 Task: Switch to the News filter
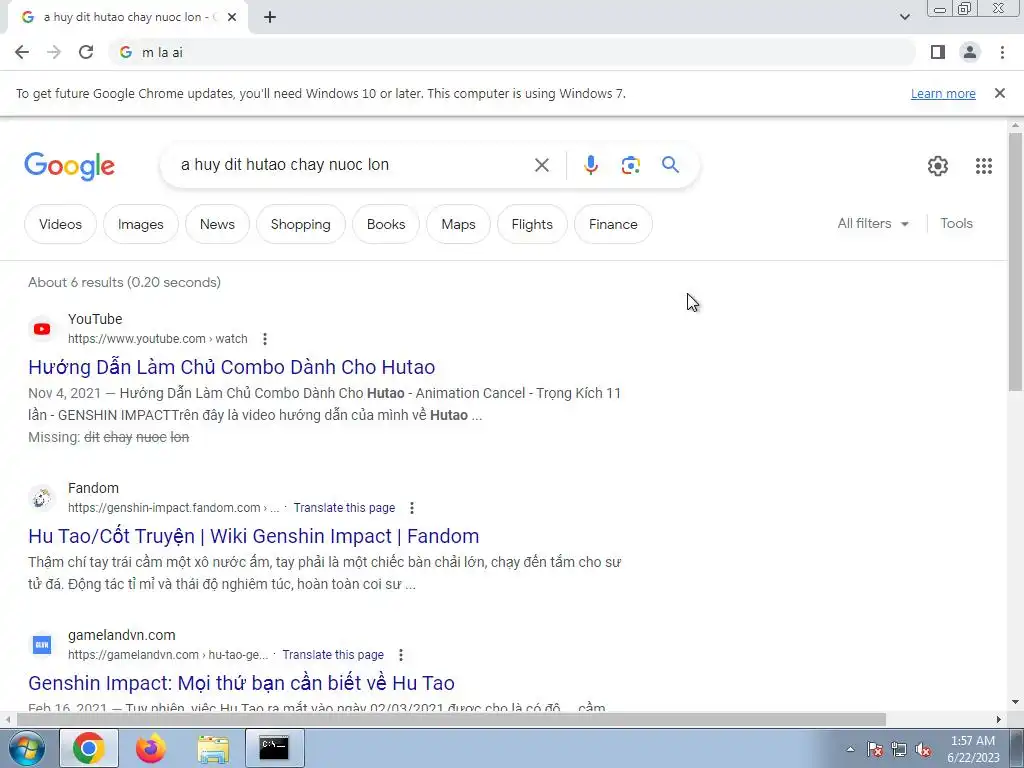click(x=217, y=224)
